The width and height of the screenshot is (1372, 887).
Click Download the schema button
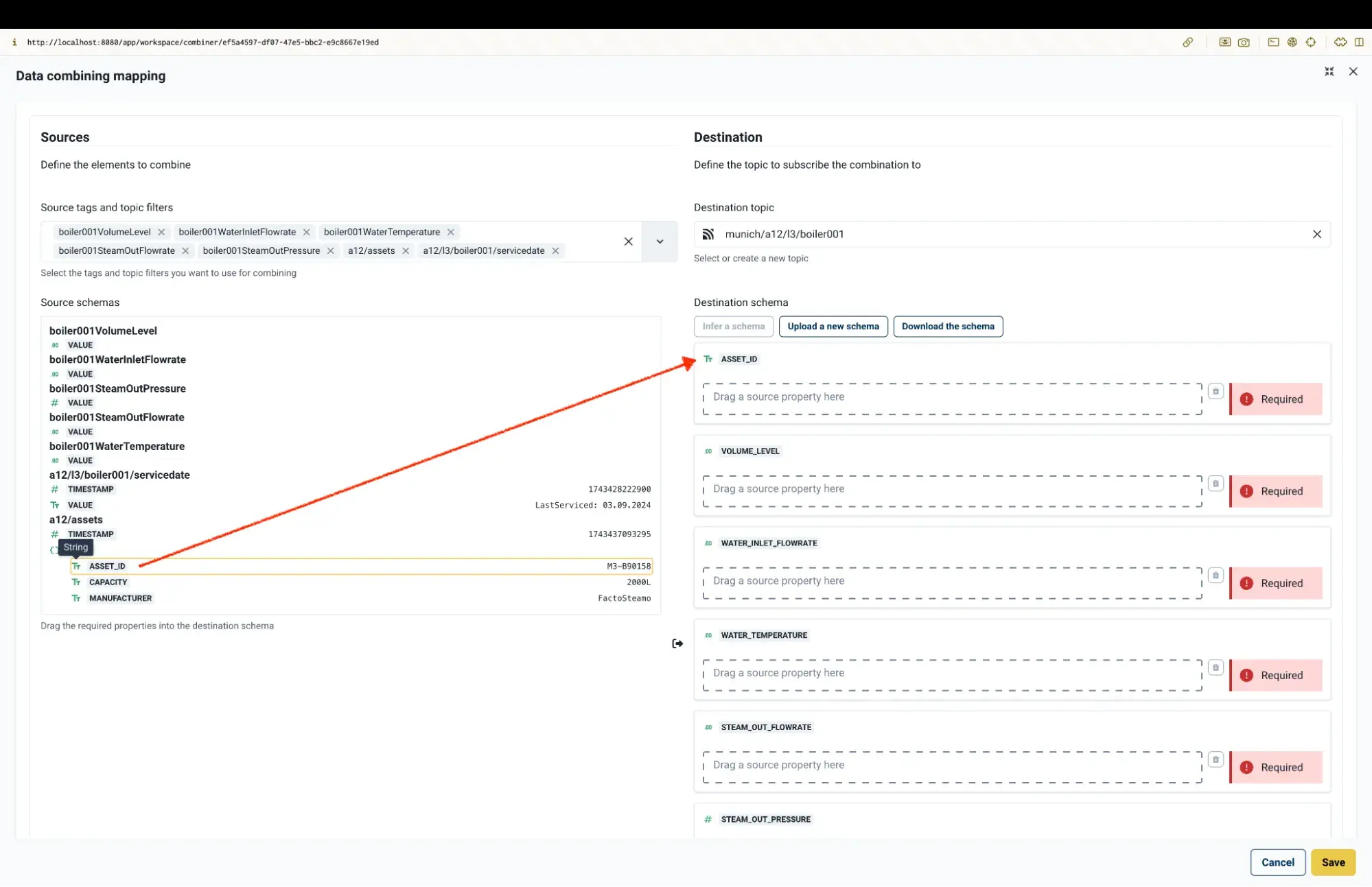tap(948, 327)
